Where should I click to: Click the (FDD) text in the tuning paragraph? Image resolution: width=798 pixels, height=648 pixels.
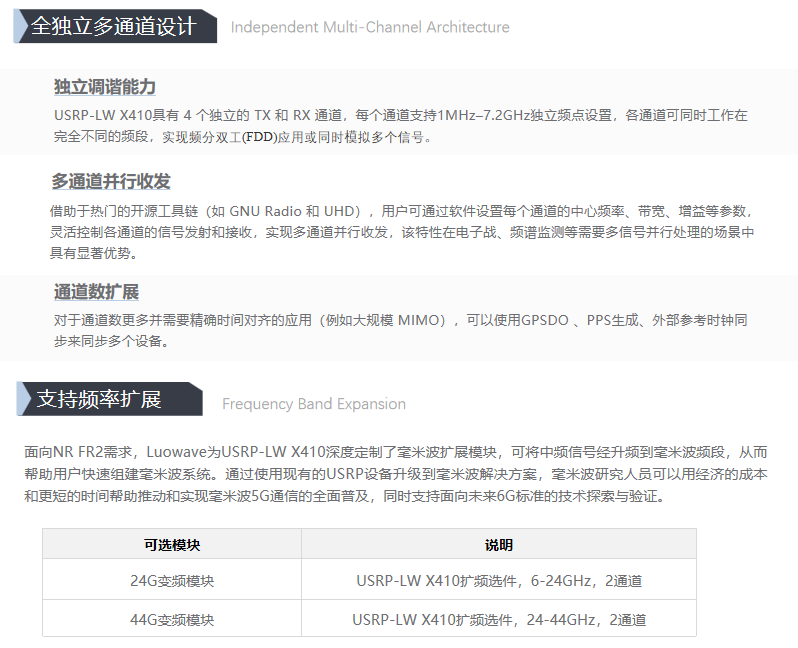coord(263,137)
